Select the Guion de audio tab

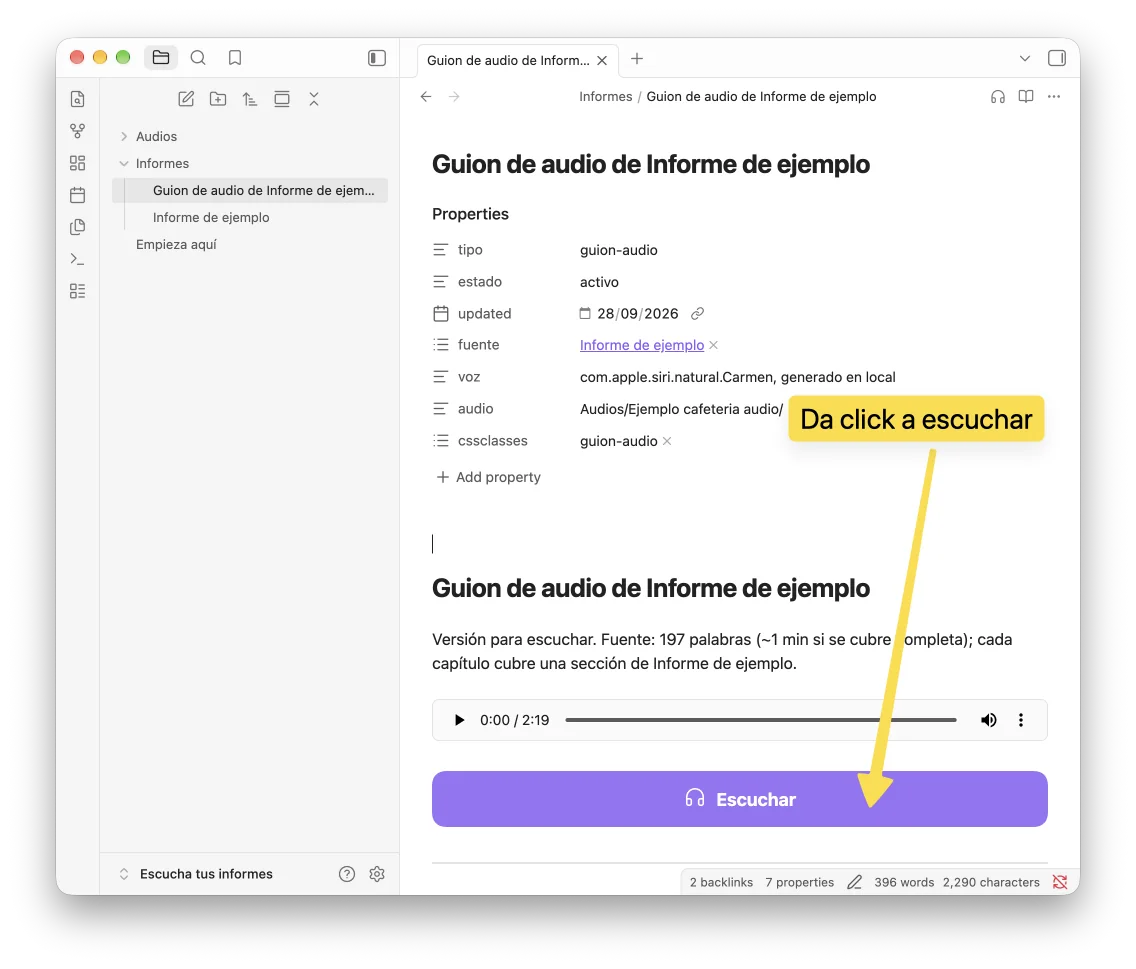[508, 61]
